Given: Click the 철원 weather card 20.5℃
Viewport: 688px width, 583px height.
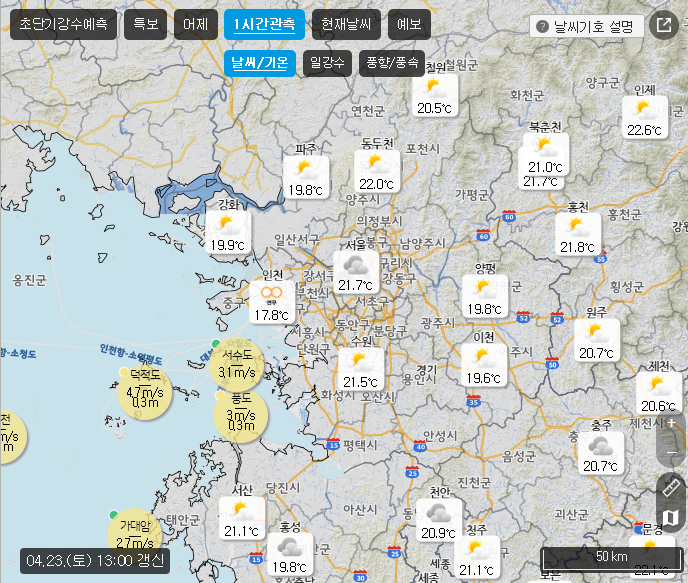Looking at the screenshot, I should (x=435, y=95).
